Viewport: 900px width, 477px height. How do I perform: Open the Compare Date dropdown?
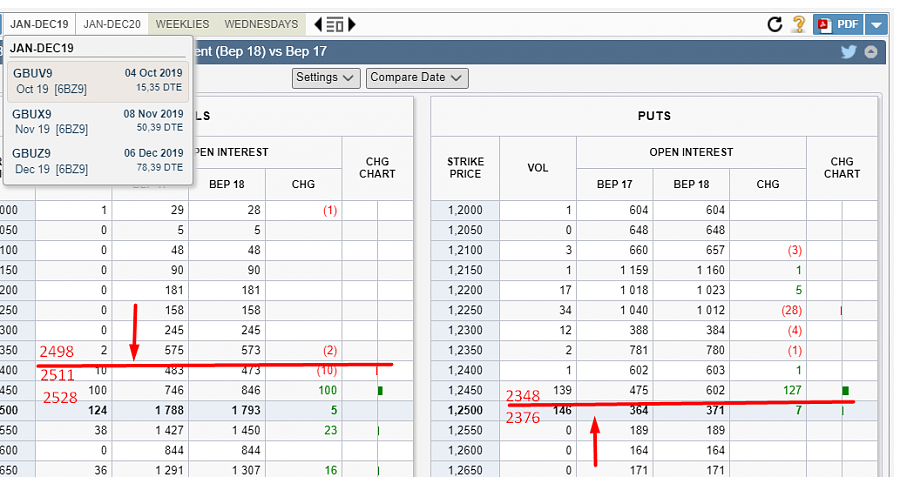click(417, 77)
